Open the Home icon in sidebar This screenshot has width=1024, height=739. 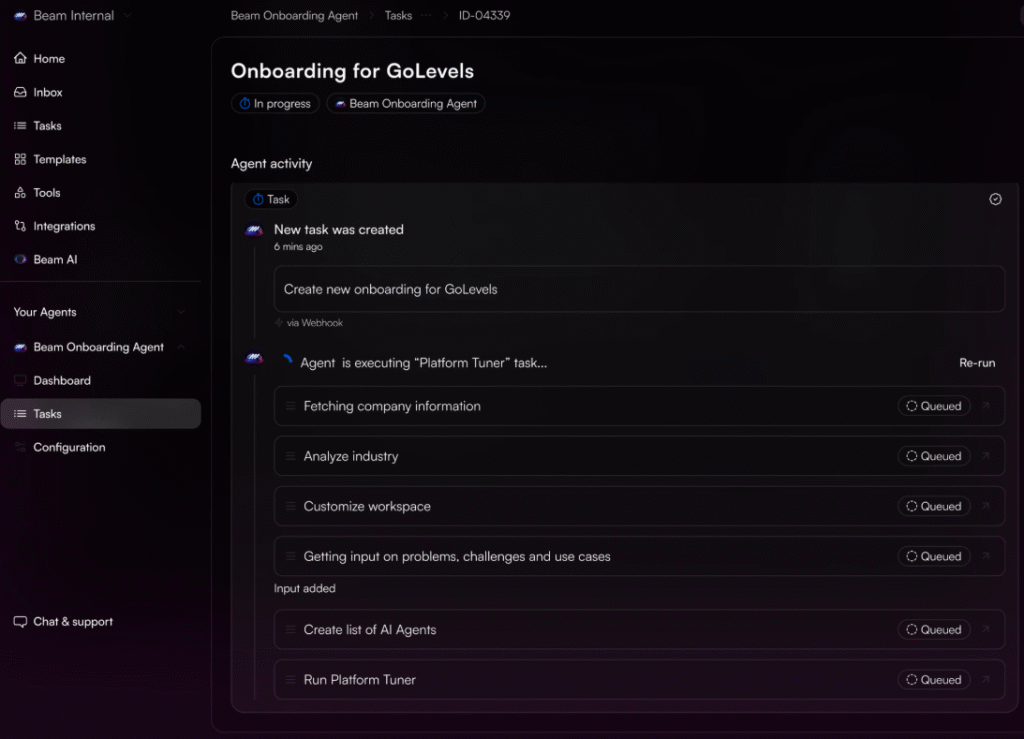[x=20, y=58]
